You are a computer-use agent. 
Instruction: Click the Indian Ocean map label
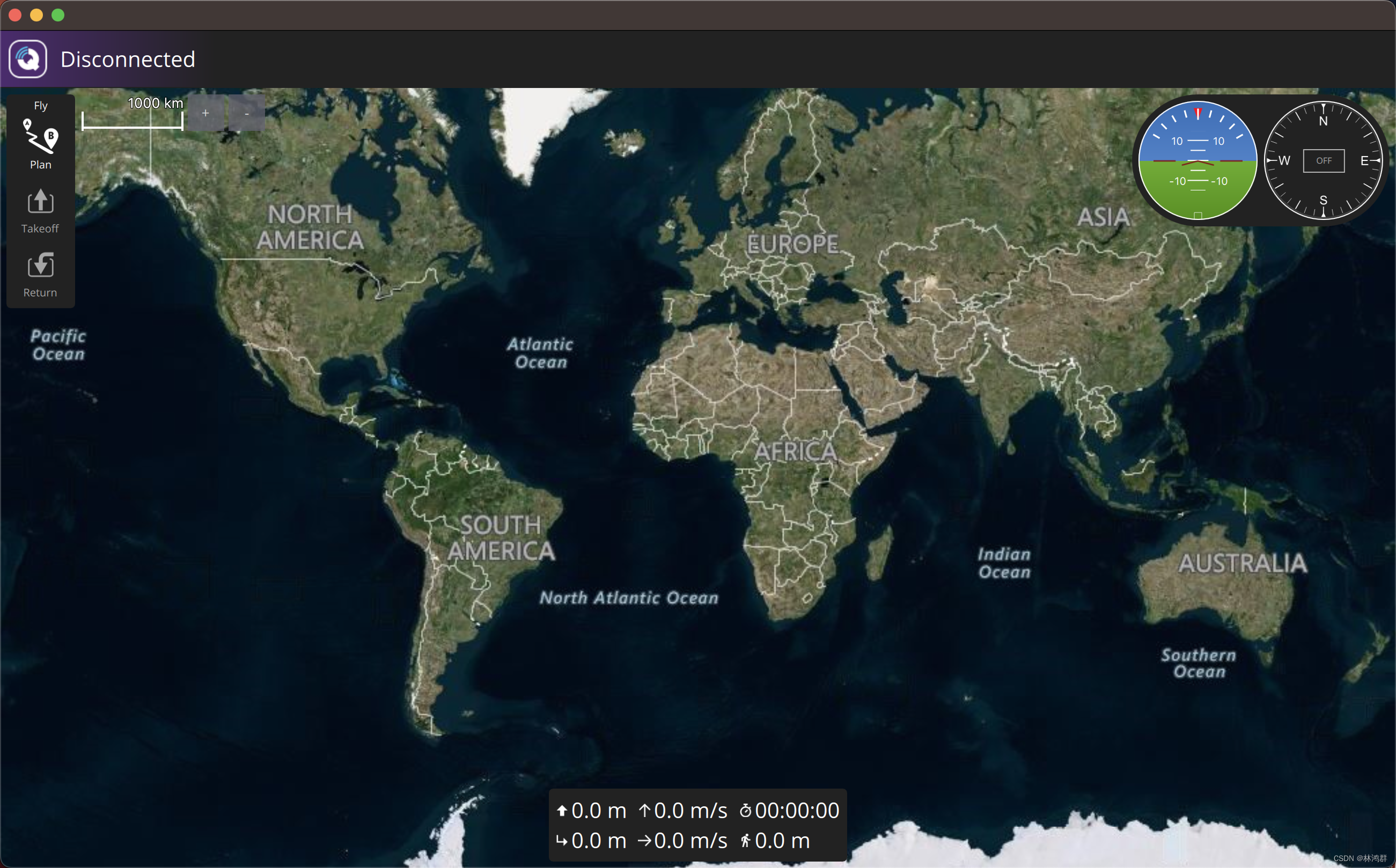(1004, 563)
